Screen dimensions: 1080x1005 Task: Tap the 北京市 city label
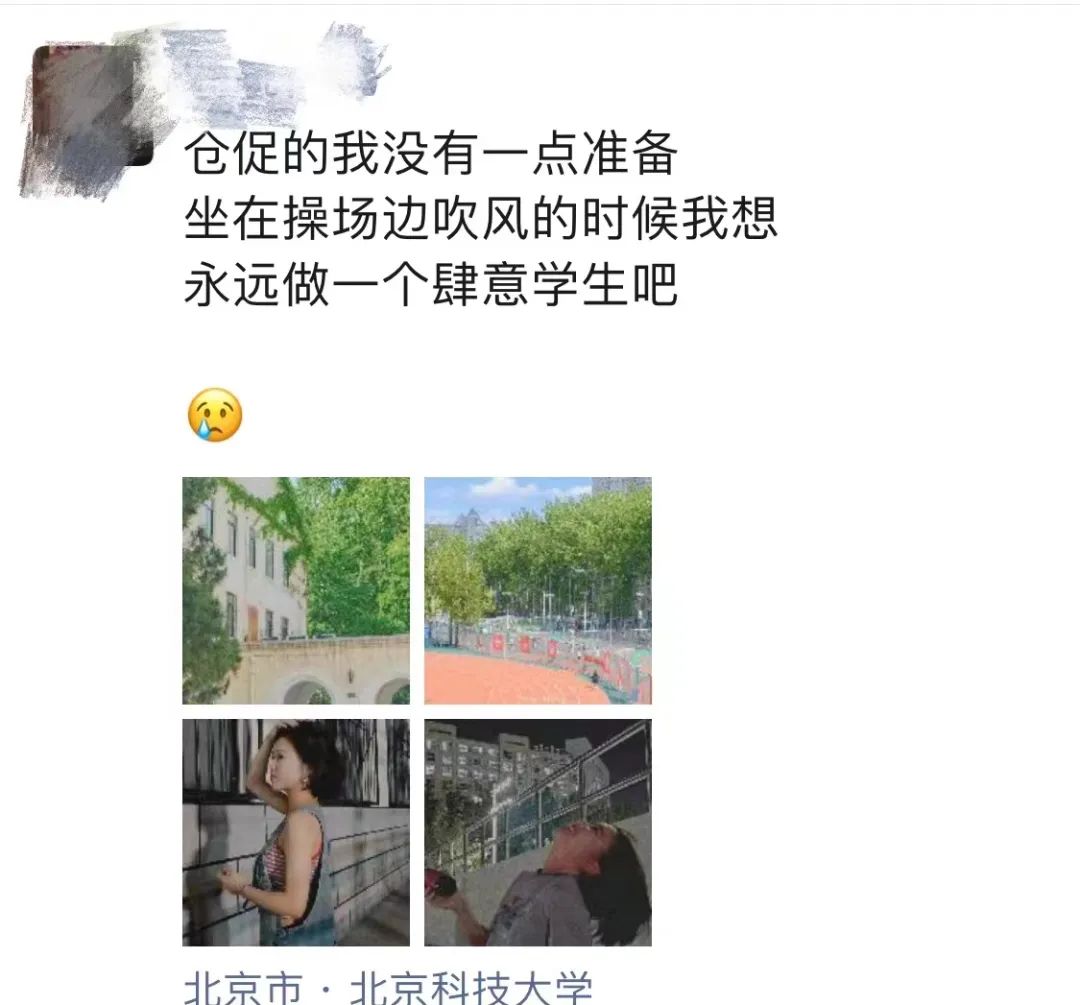244,988
